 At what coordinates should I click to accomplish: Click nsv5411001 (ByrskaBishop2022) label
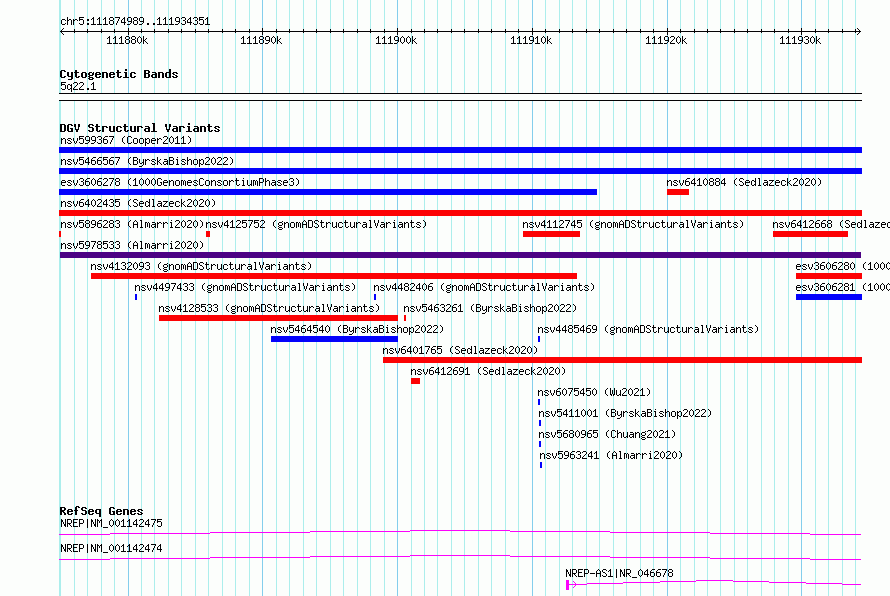point(625,413)
